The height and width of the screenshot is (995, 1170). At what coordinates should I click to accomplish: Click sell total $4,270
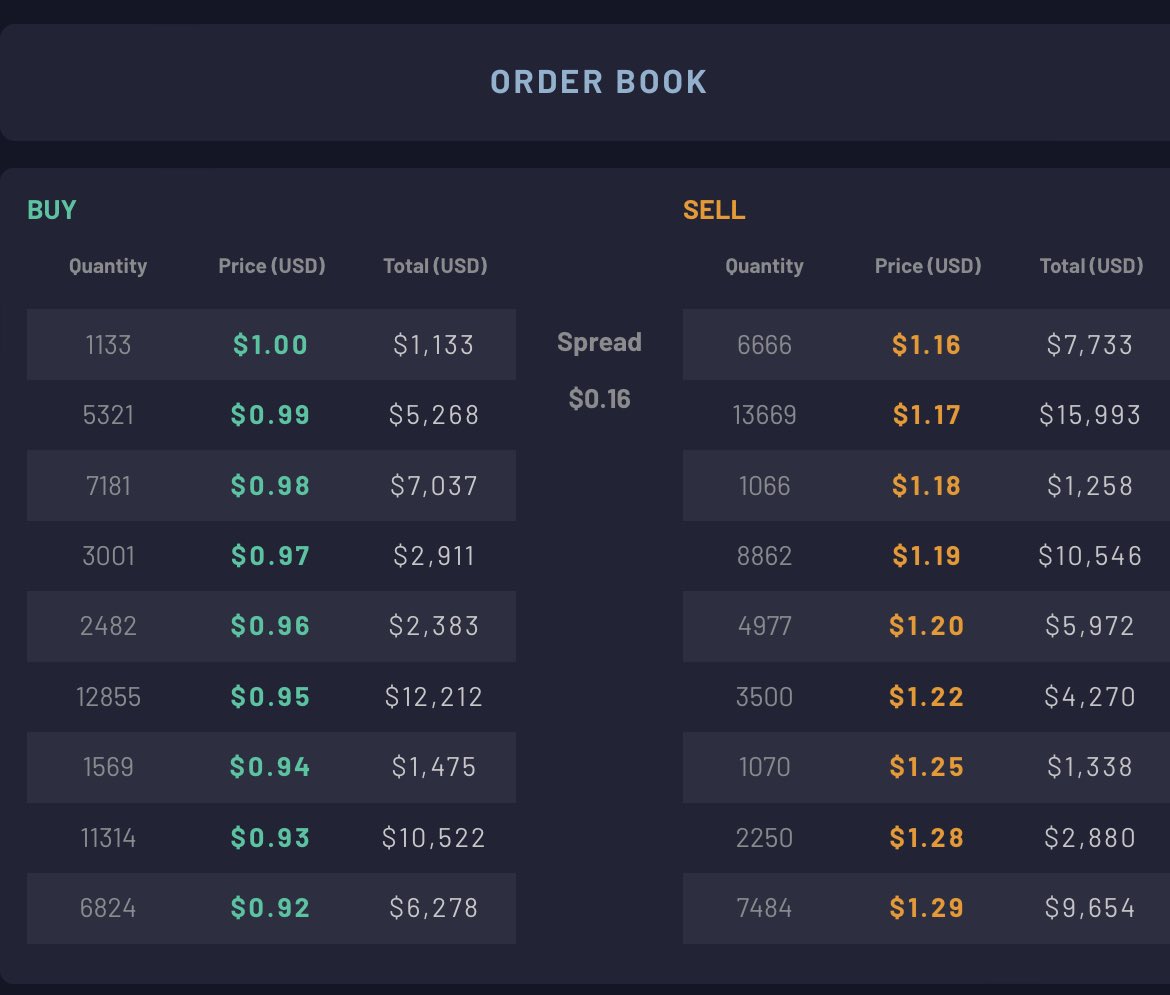[x=1089, y=697]
